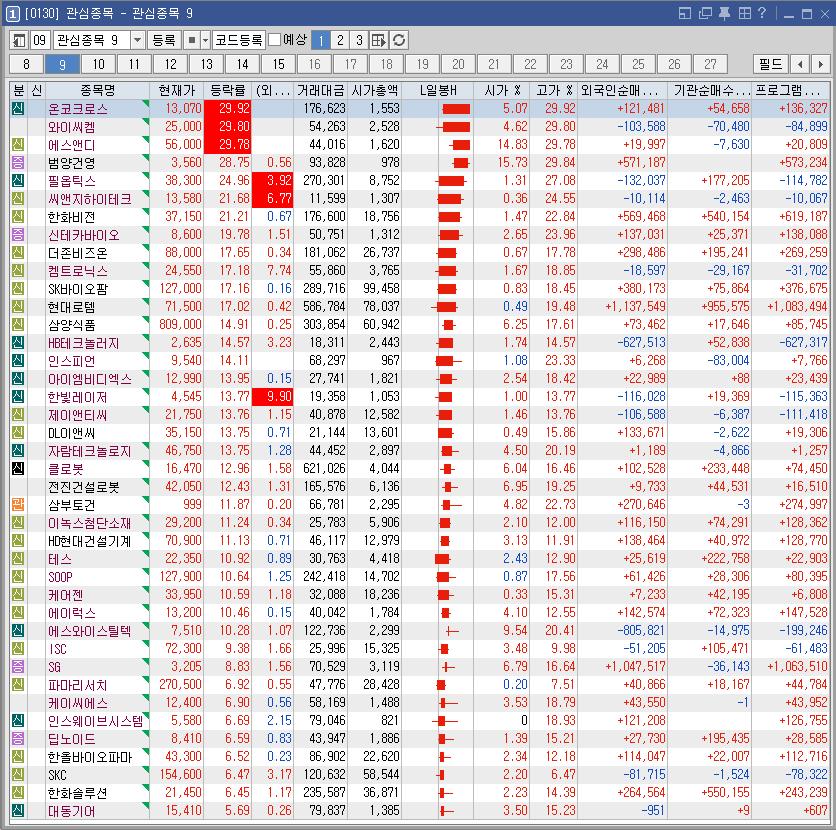
Task: Select the 와이씨켐 stock name
Action: pos(71,127)
